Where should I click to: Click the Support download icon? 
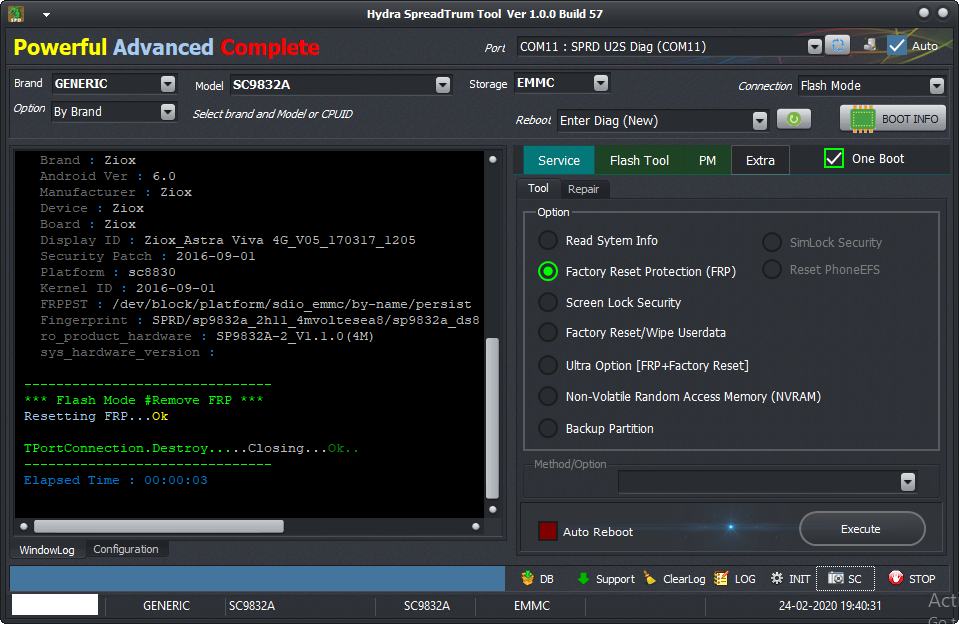tap(583, 578)
